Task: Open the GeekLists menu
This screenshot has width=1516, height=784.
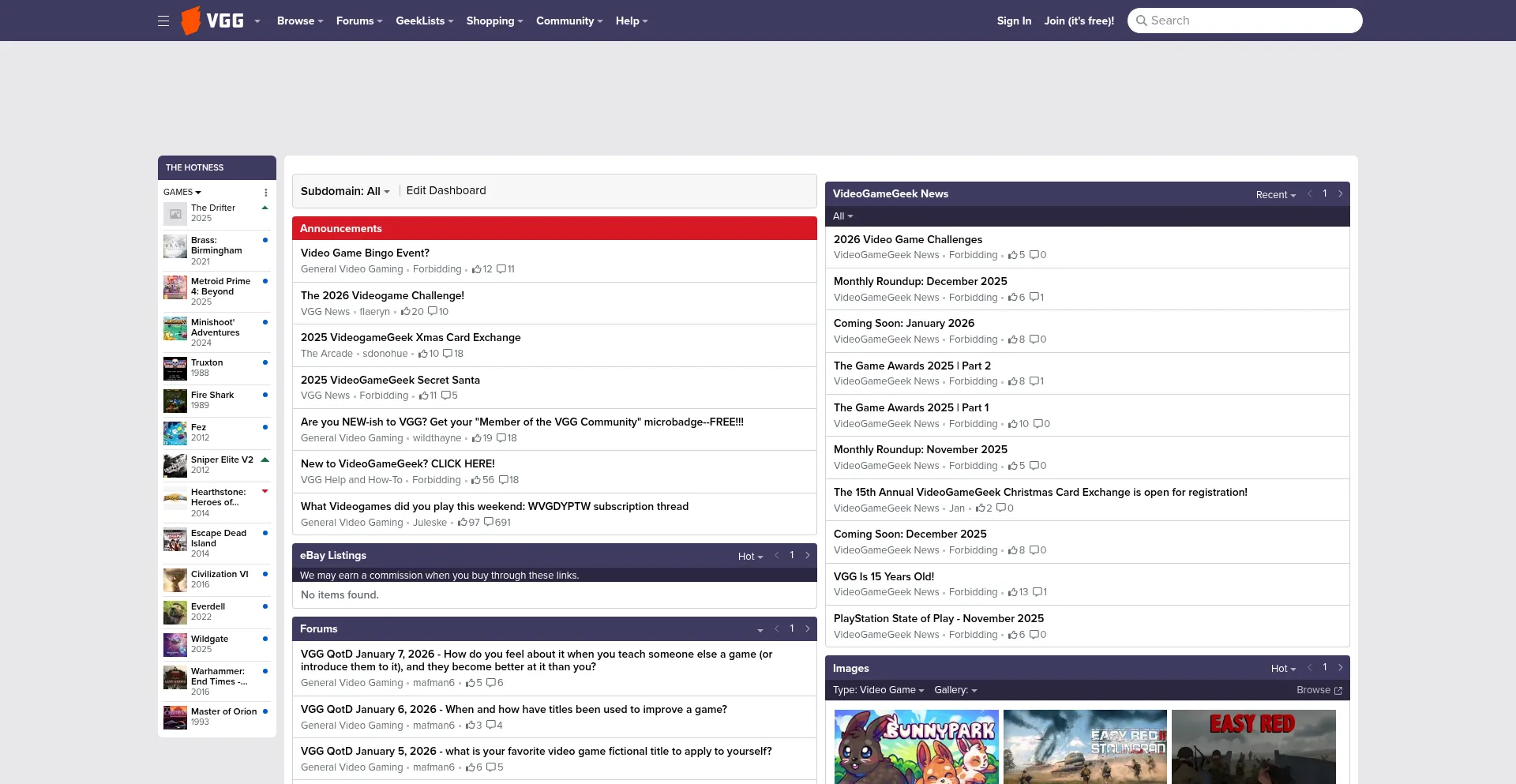Action: [424, 21]
